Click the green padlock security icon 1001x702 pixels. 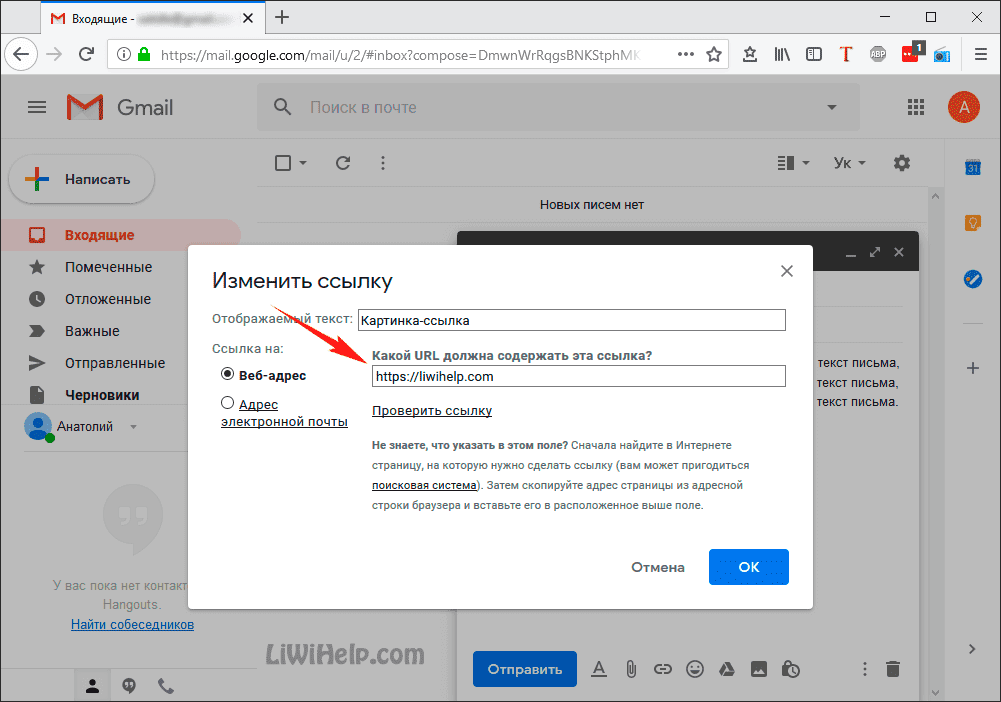pos(144,54)
